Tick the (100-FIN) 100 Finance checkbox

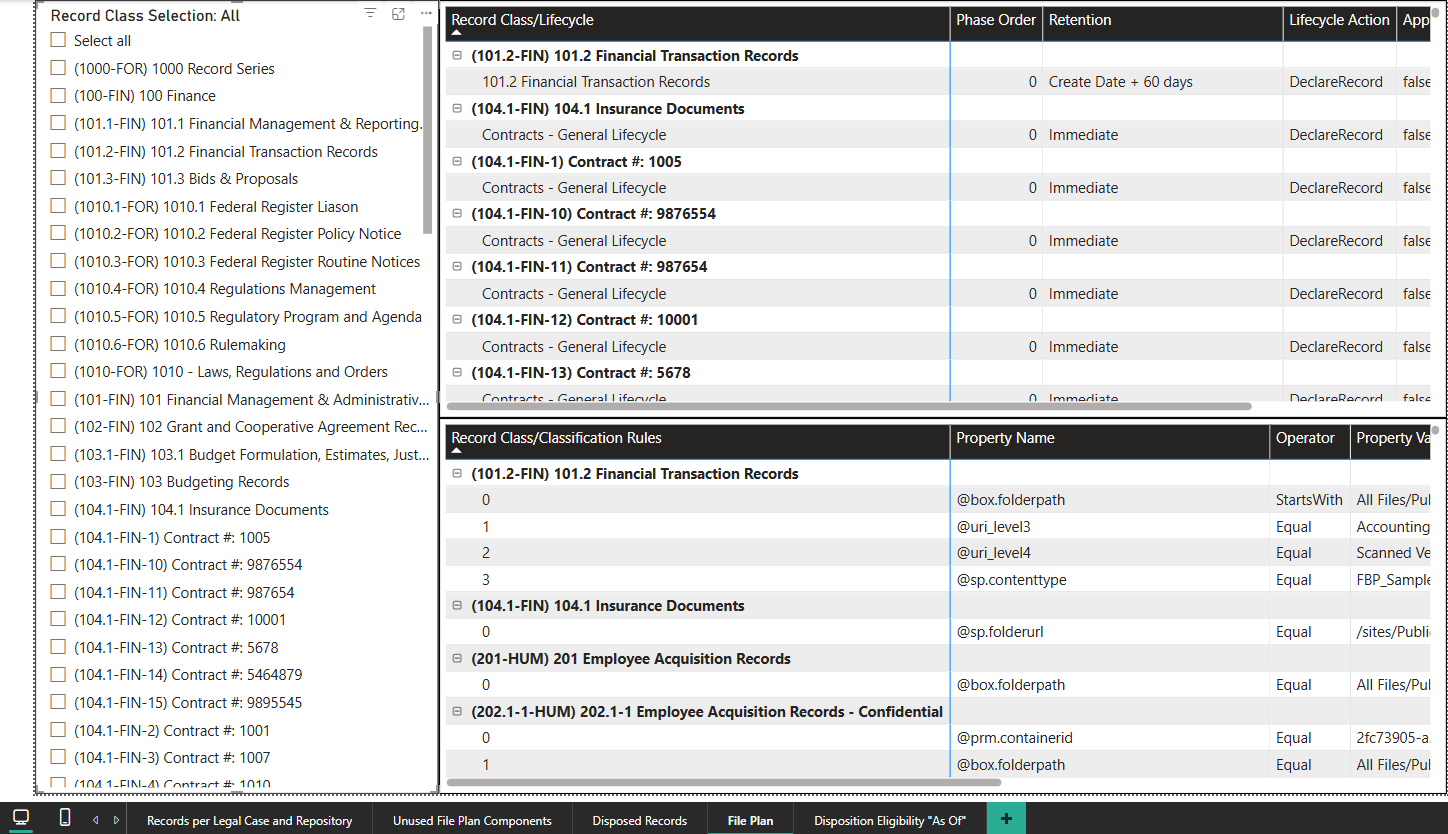point(59,96)
